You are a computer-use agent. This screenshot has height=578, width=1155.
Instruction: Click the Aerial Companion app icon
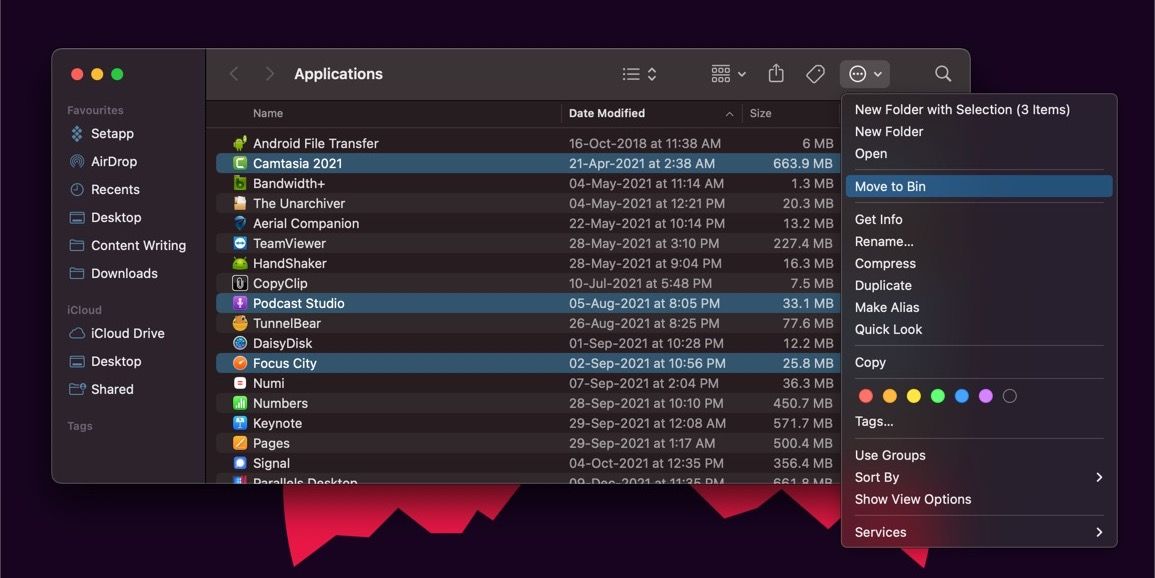pos(239,223)
